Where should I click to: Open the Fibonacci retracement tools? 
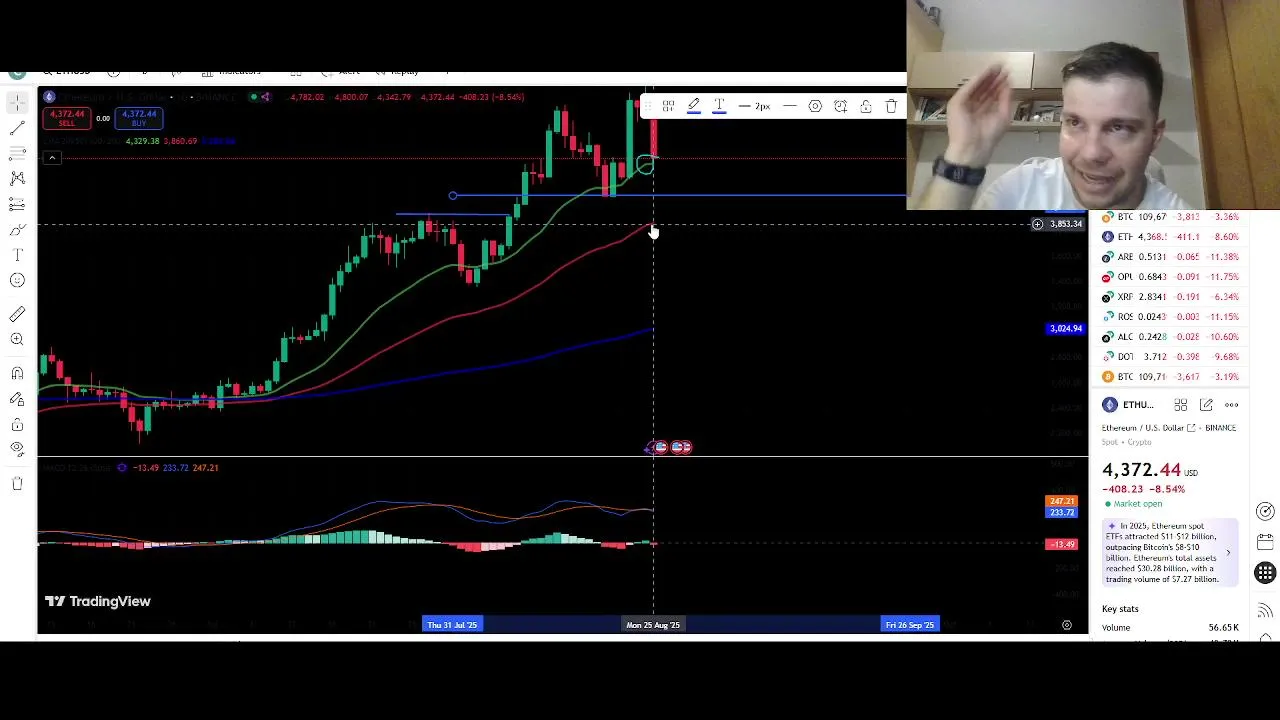coord(17,153)
